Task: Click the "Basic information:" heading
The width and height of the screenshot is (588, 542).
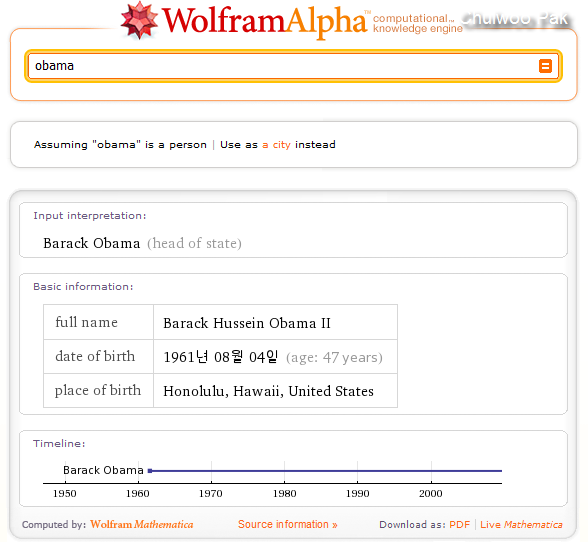Action: (x=83, y=287)
